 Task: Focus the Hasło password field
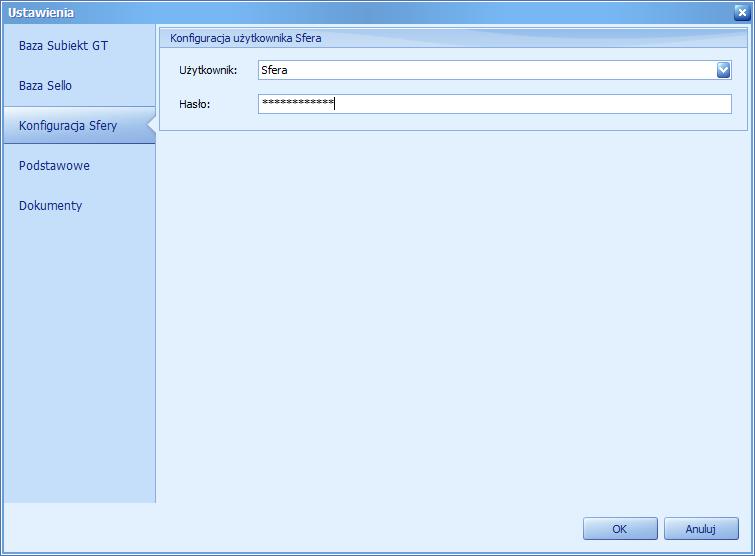[495, 104]
